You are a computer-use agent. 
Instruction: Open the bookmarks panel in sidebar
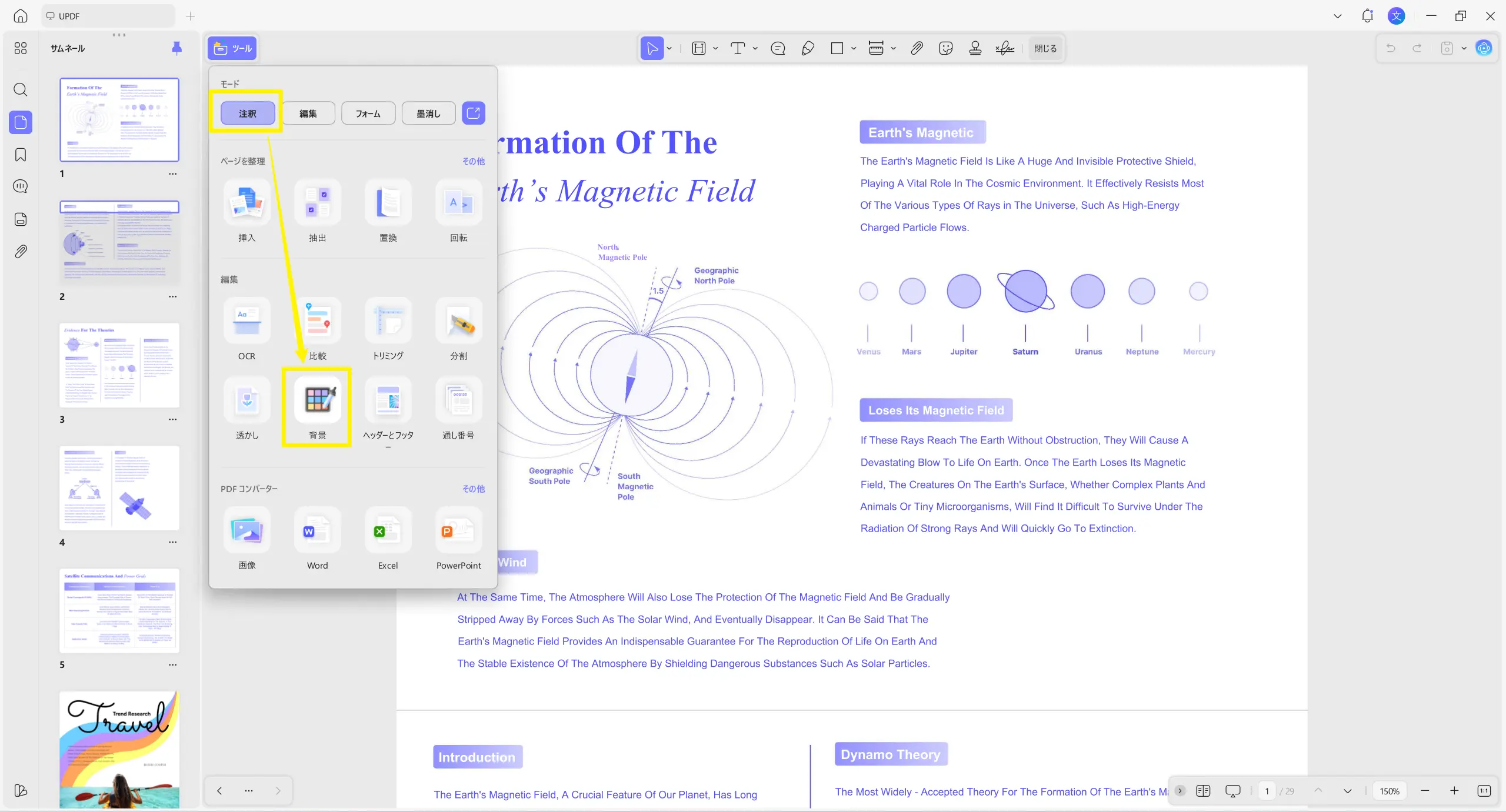pos(21,155)
